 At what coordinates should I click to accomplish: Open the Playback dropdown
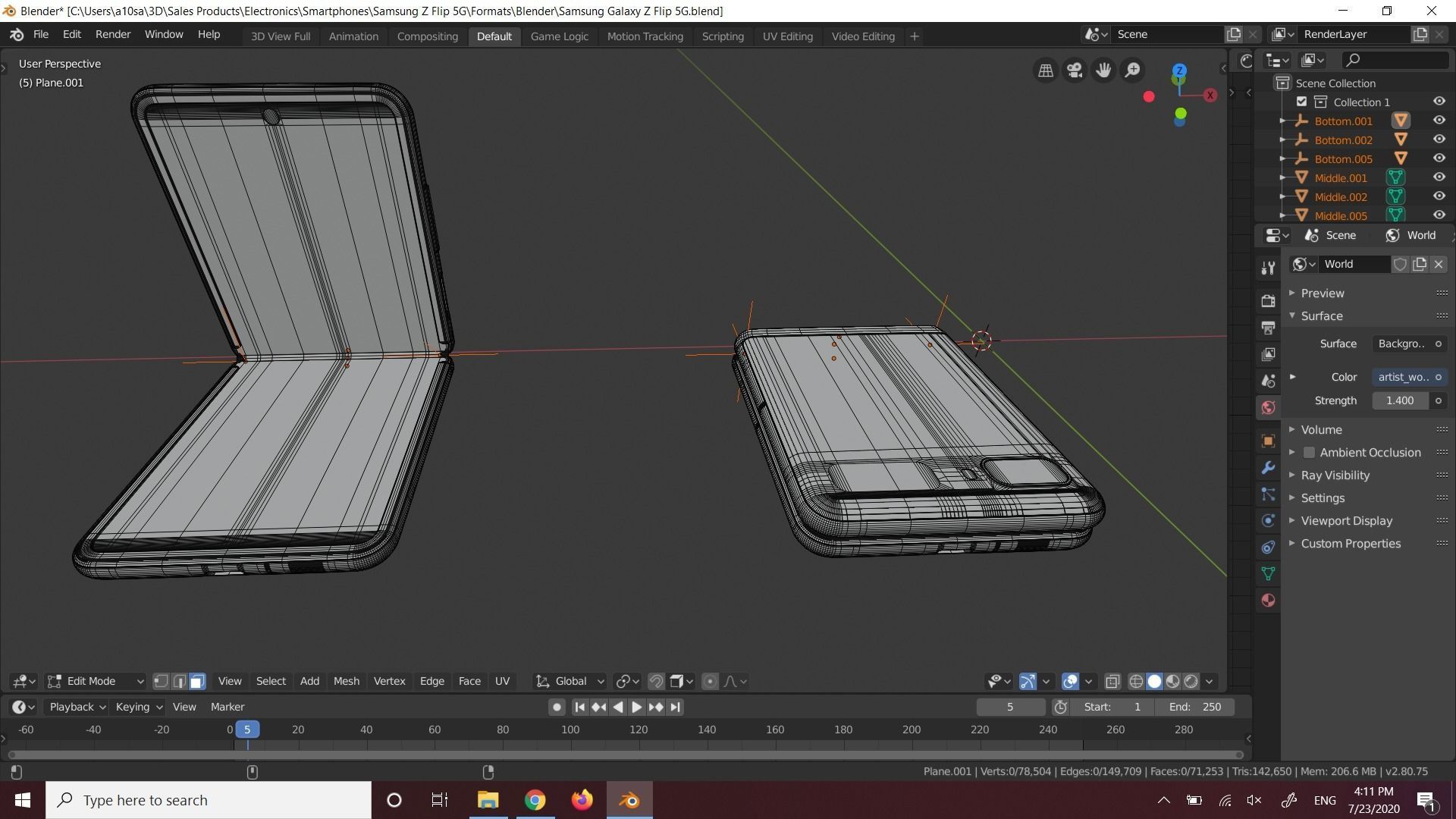tap(77, 707)
